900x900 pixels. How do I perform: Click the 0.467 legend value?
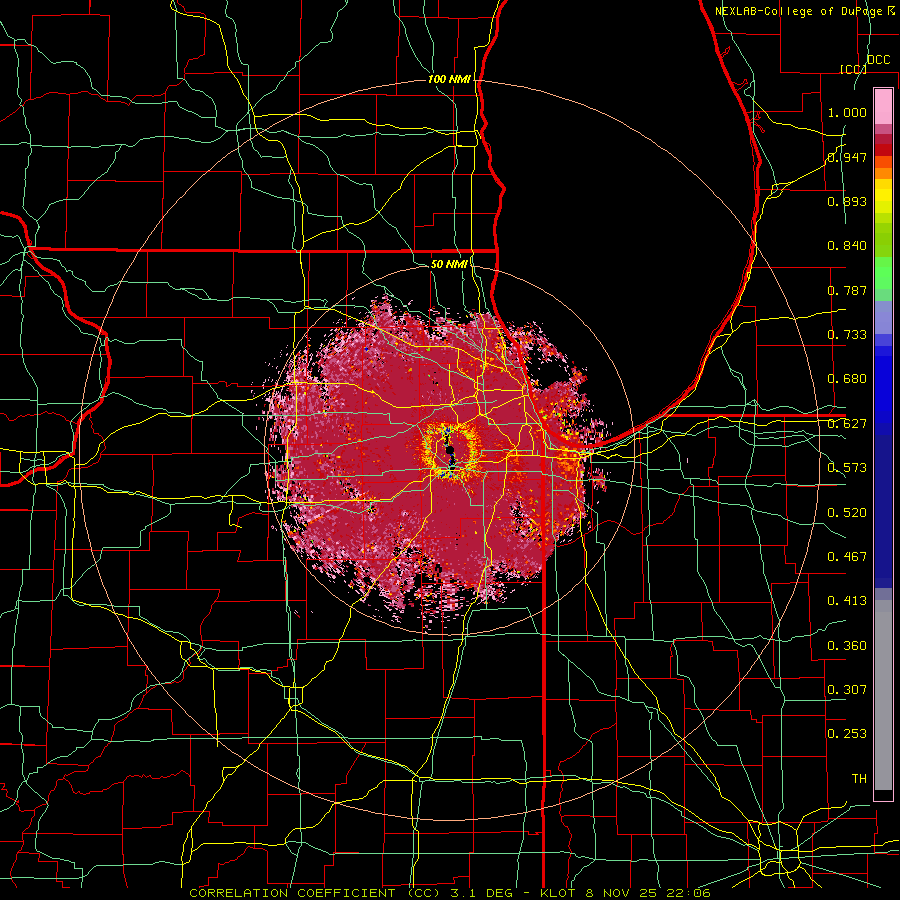pyautogui.click(x=847, y=557)
